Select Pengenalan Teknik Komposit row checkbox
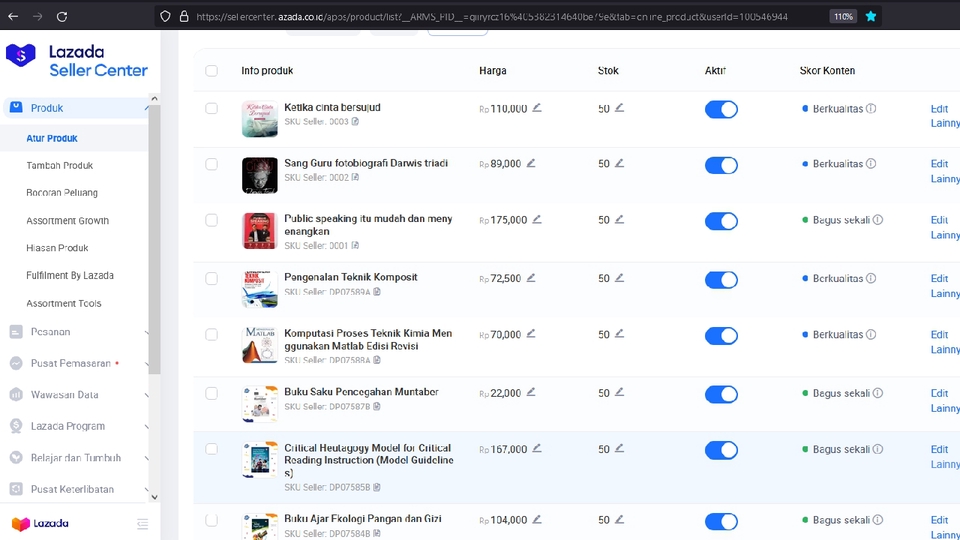 pos(211,279)
